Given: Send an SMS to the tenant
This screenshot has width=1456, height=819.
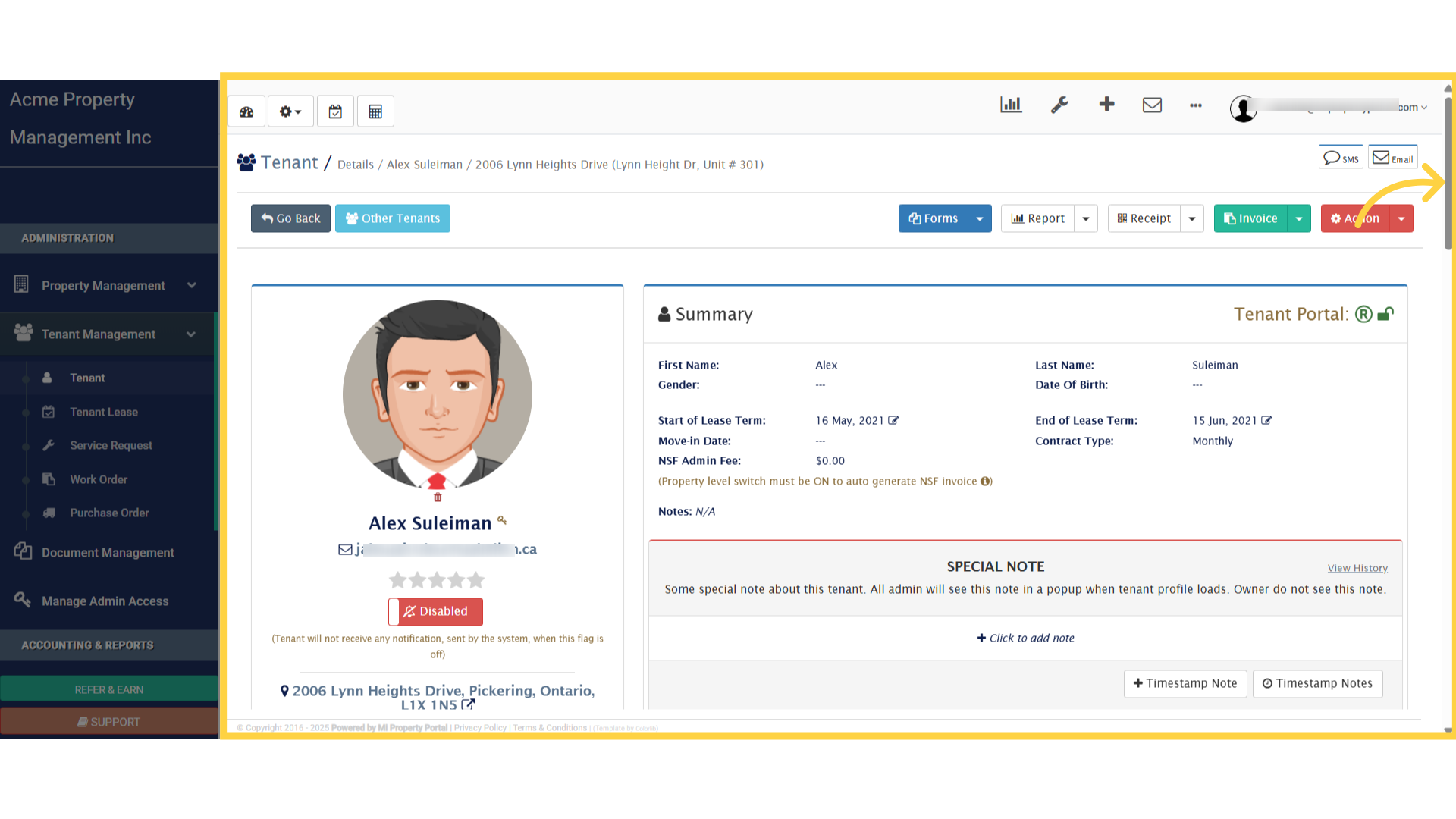Looking at the screenshot, I should (x=1341, y=158).
